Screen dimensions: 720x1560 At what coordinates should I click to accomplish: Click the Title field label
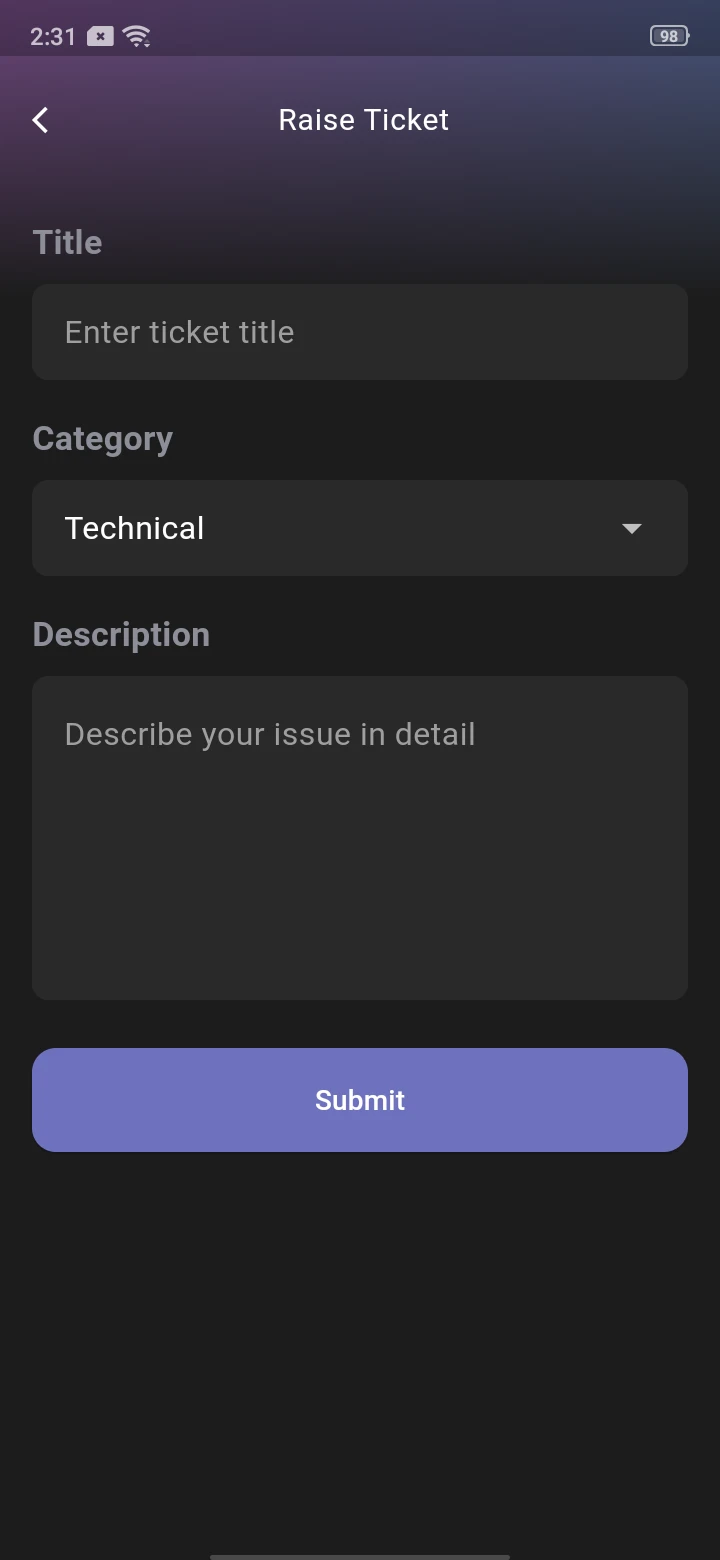[x=67, y=242]
